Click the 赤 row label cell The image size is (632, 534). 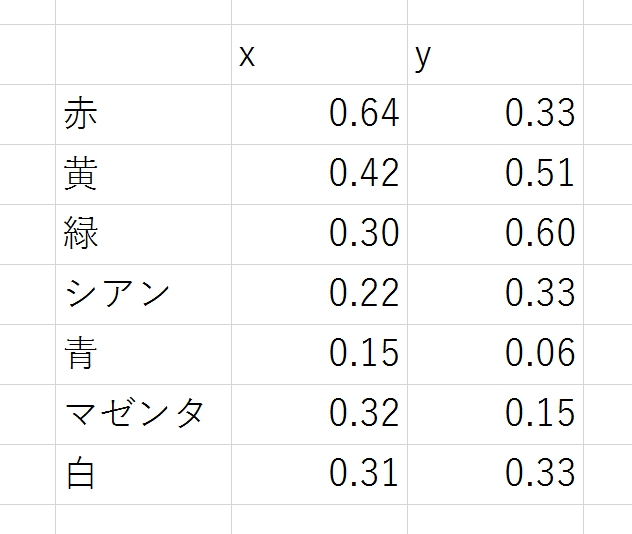pos(143,114)
